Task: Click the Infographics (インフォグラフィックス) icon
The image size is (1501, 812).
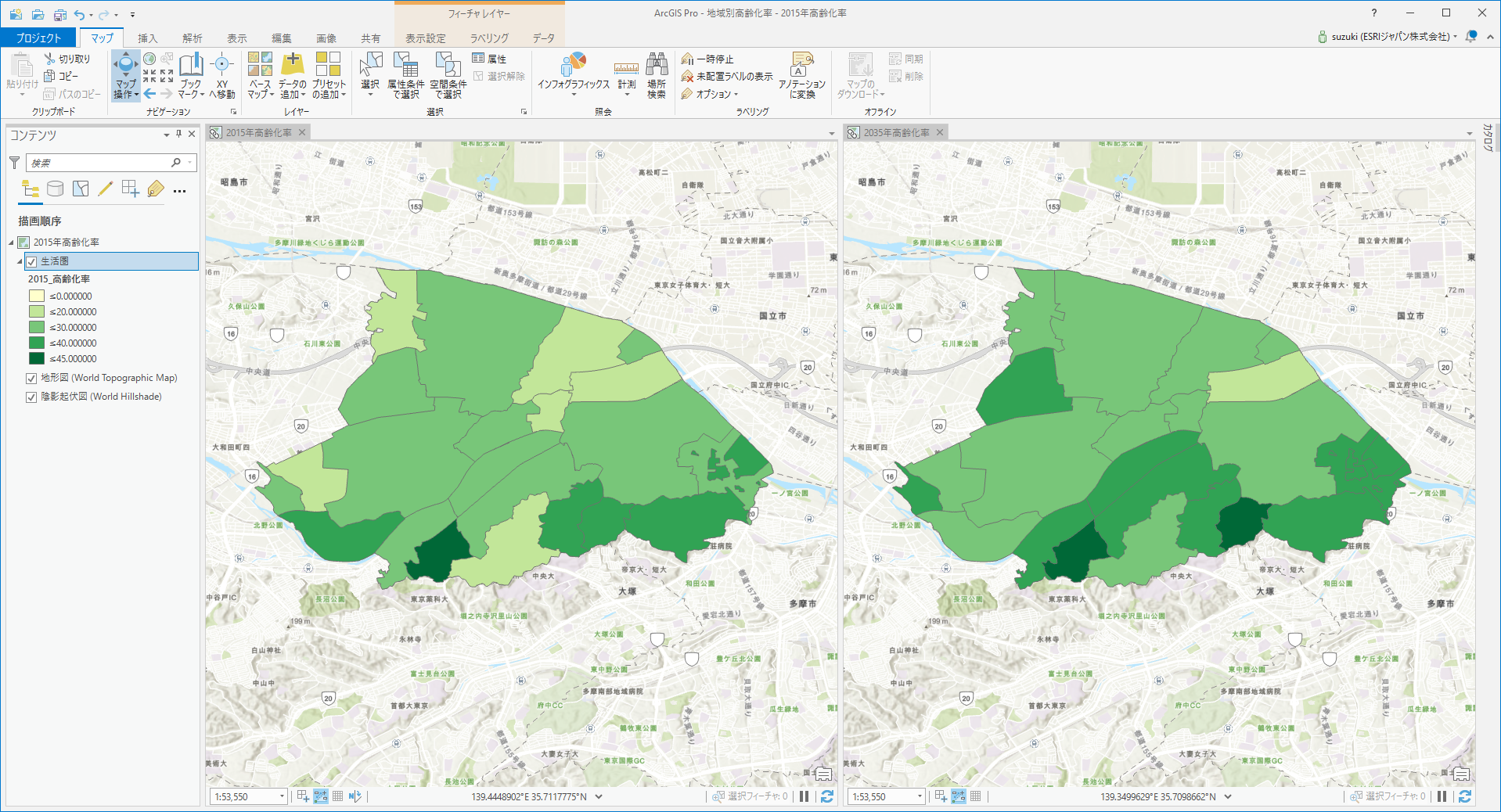Action: tap(573, 66)
